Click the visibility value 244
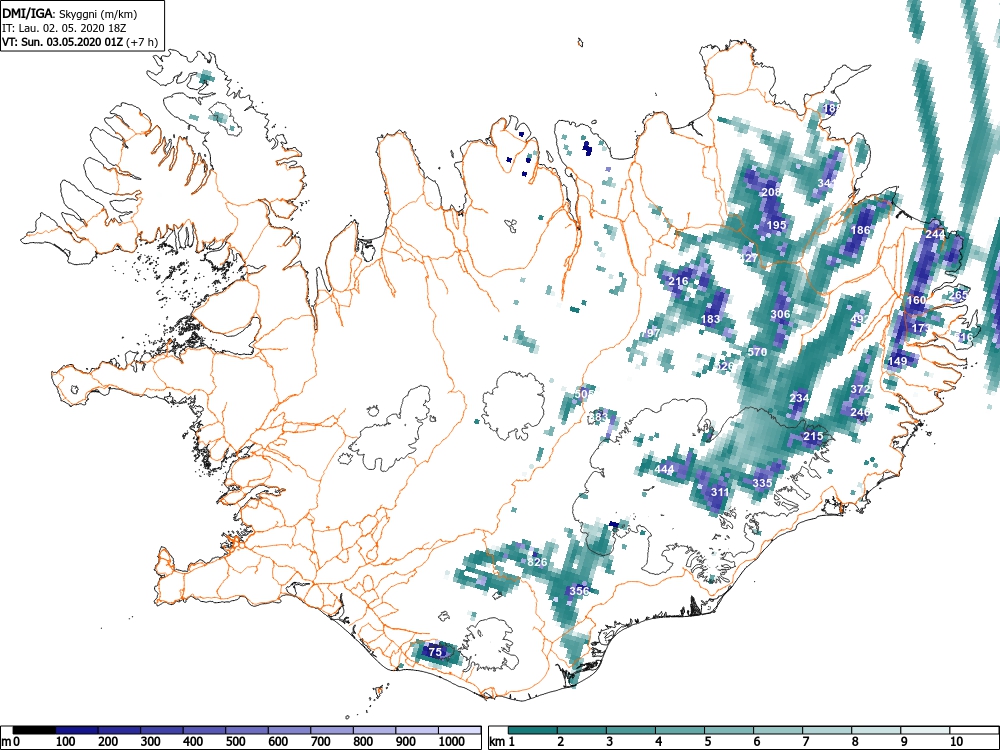 click(x=935, y=235)
